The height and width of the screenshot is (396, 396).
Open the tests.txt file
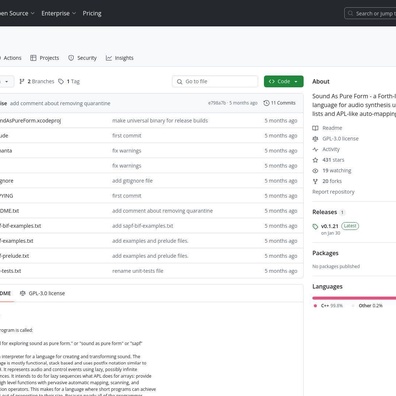[11, 271]
